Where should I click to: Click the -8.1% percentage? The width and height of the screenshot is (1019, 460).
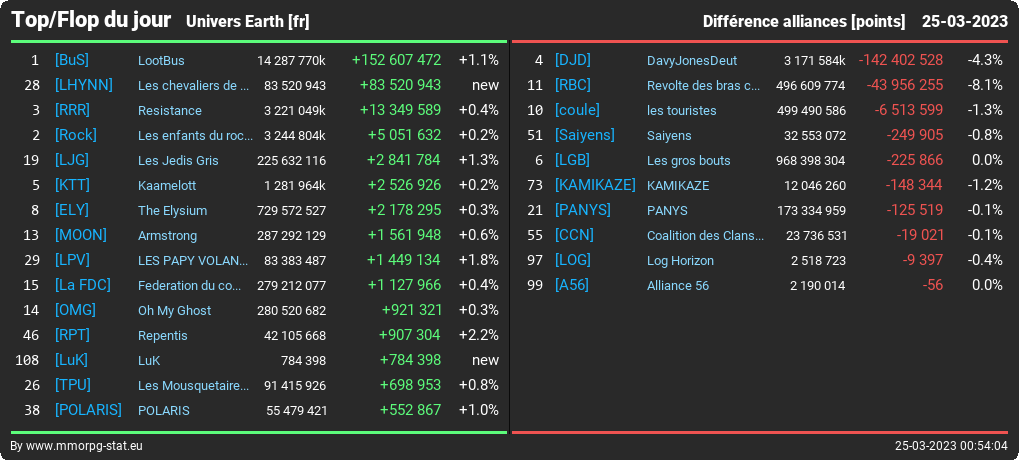point(985,85)
